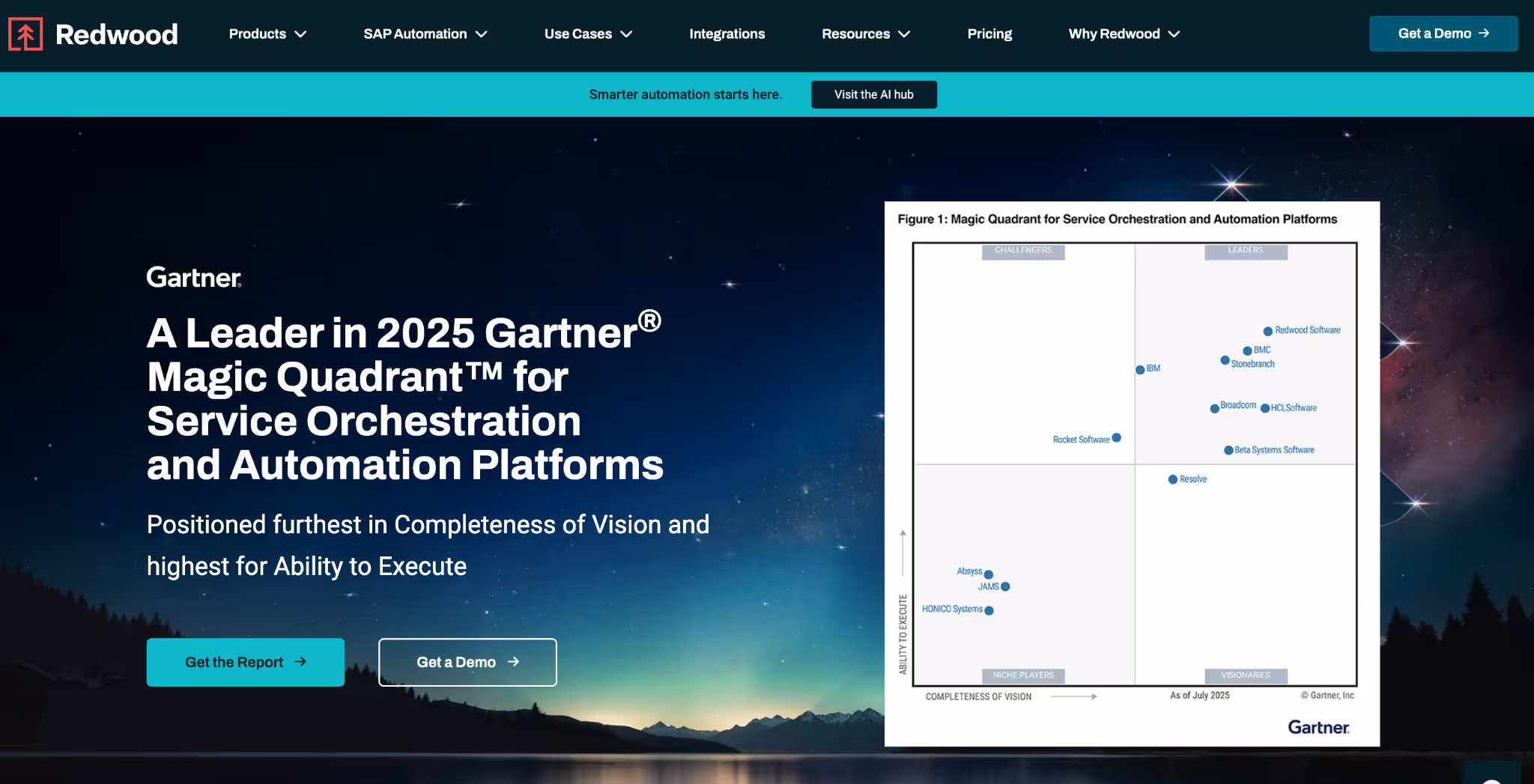Click the 'As of July 2025' text
The height and width of the screenshot is (784, 1534).
(1200, 696)
